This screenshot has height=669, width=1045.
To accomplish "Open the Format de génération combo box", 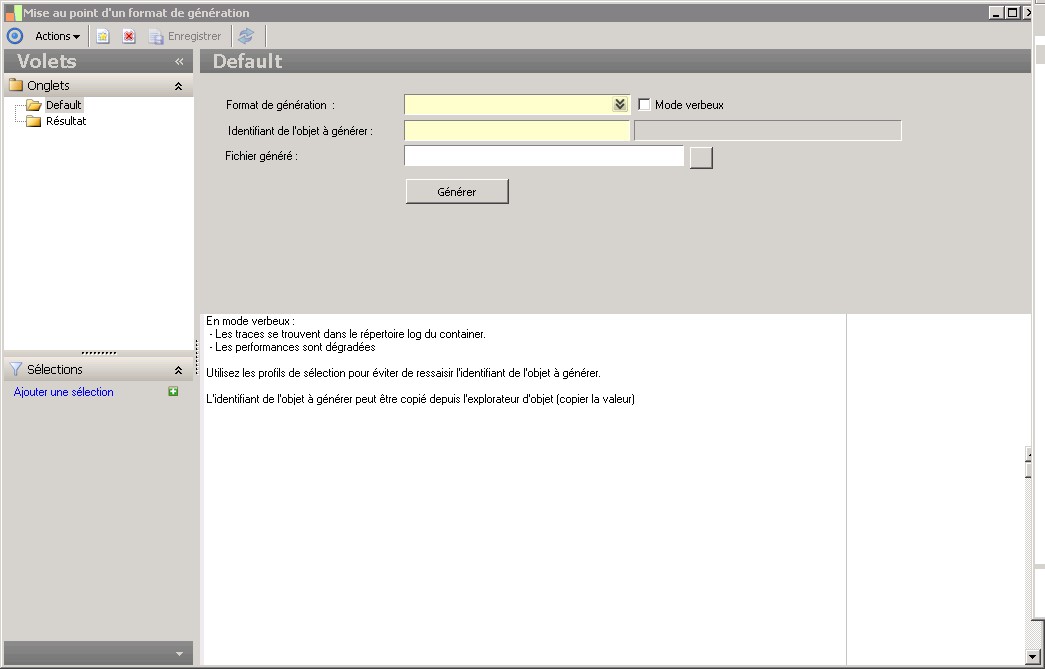I will [x=517, y=105].
